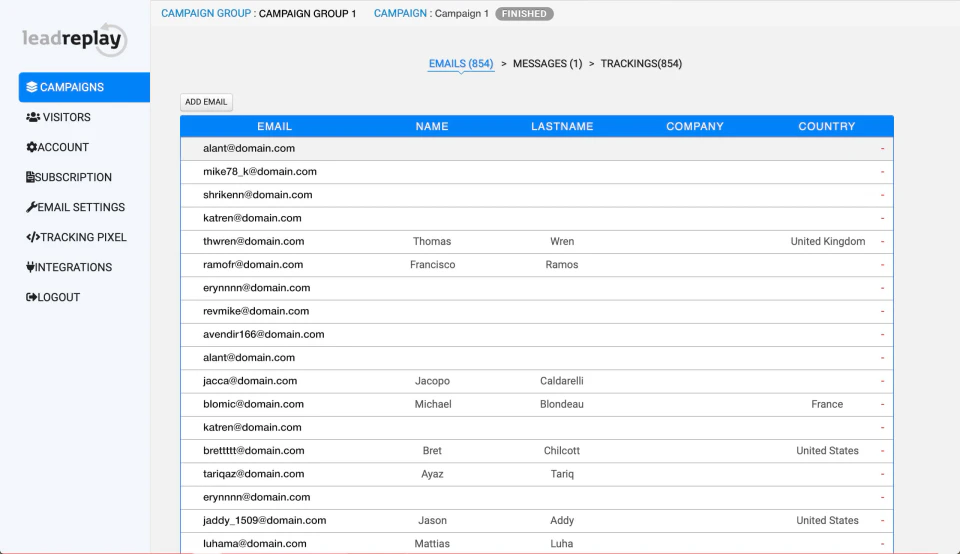This screenshot has width=960, height=554.
Task: Click the LASTNAME column header
Action: click(562, 126)
